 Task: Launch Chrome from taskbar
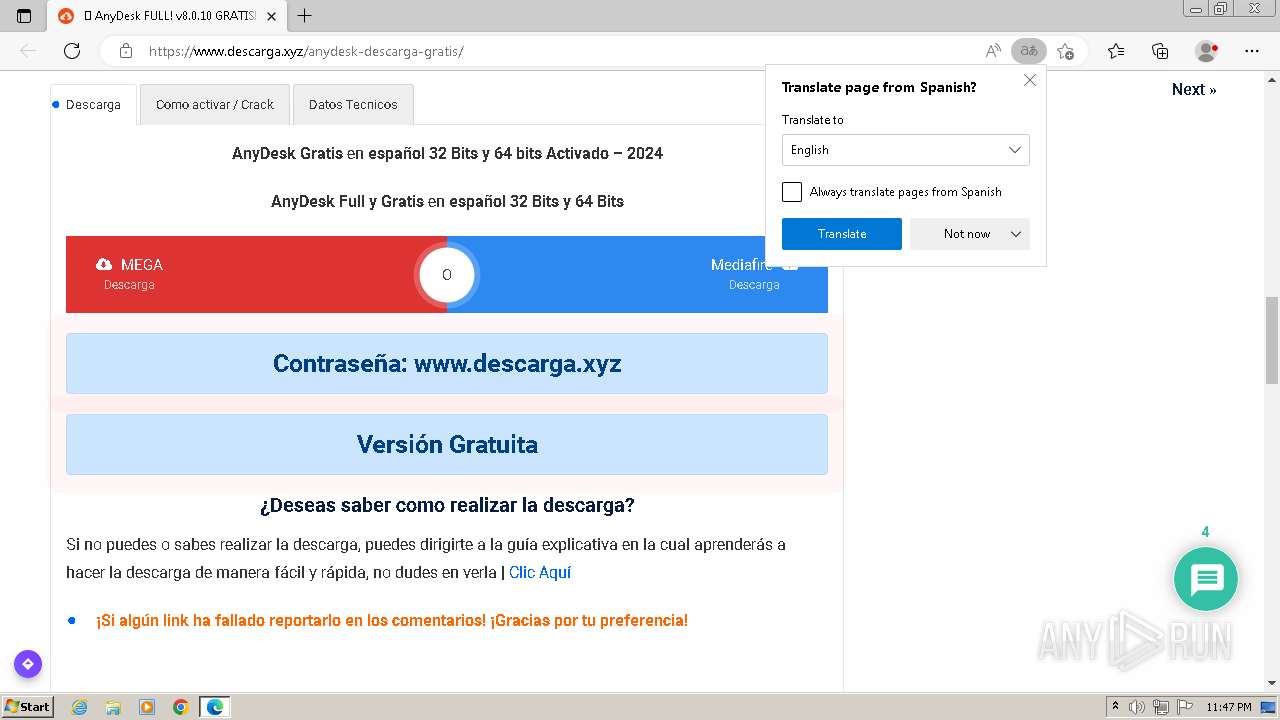[x=181, y=707]
